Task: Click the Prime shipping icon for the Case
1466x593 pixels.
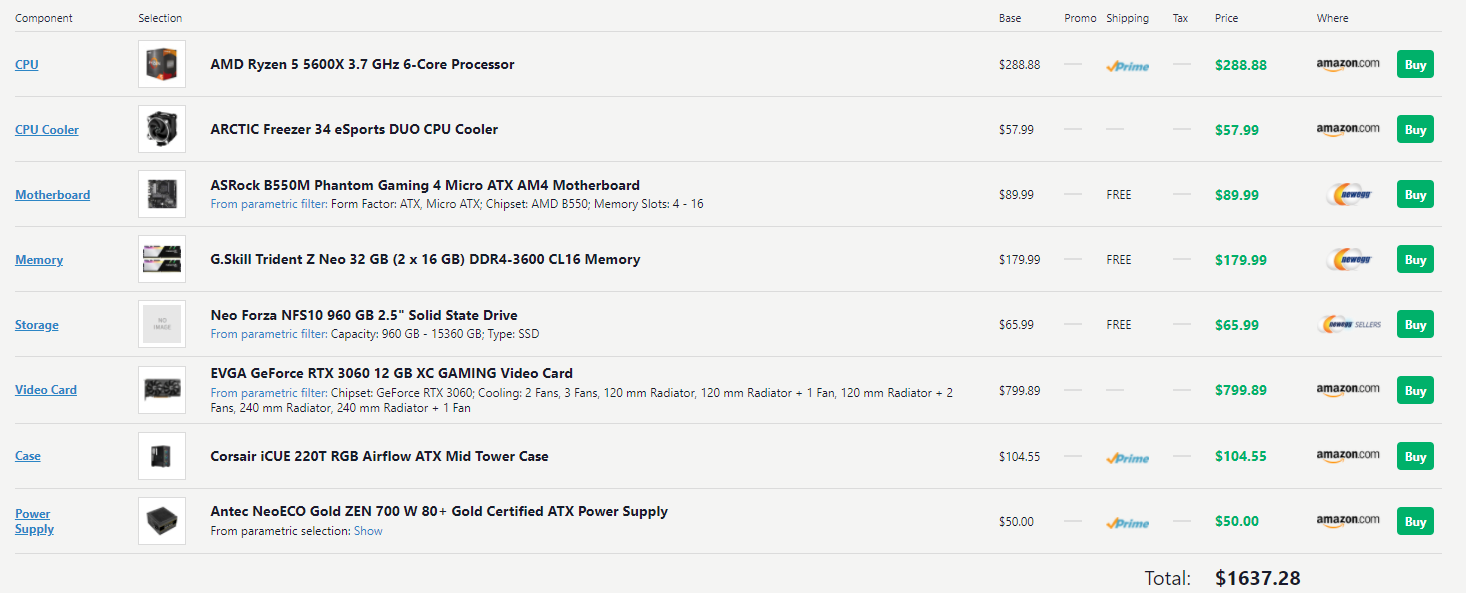Action: click(x=1127, y=458)
